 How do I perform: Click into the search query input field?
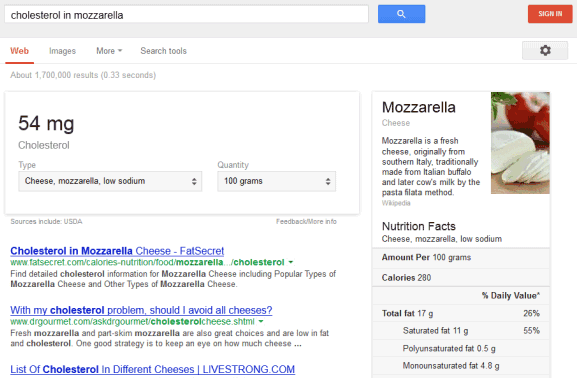[x=186, y=15]
